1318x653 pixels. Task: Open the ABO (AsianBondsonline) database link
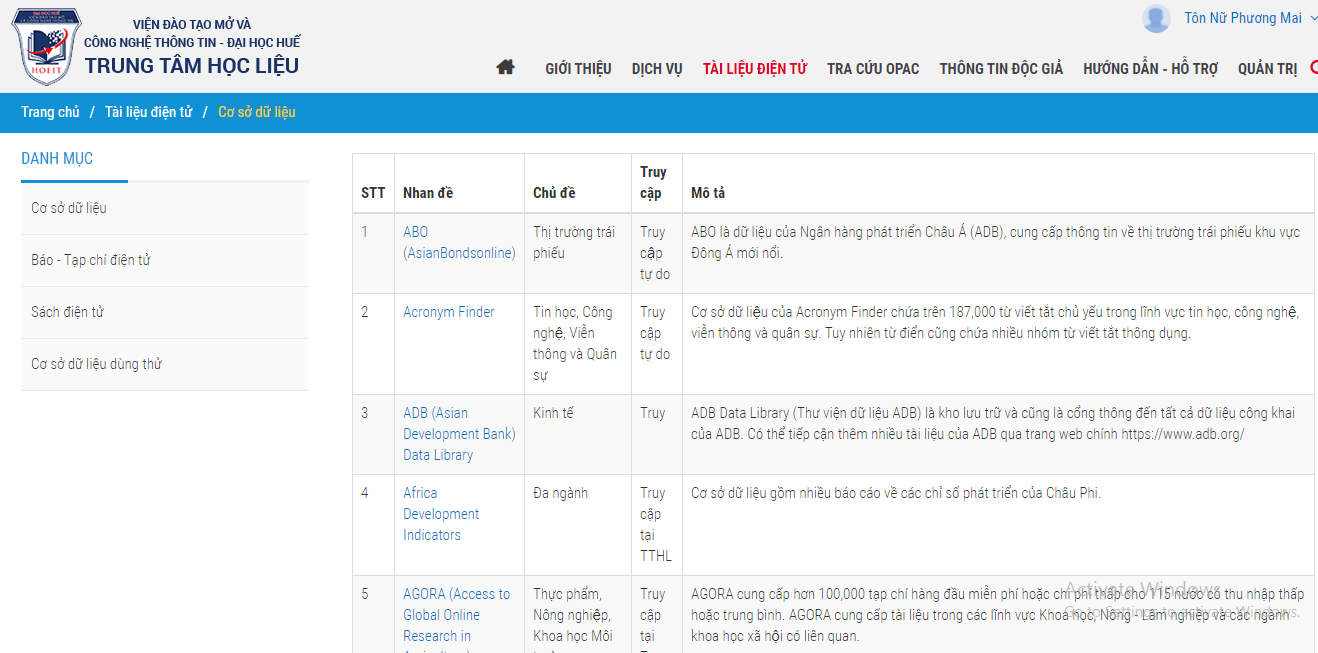(x=459, y=242)
